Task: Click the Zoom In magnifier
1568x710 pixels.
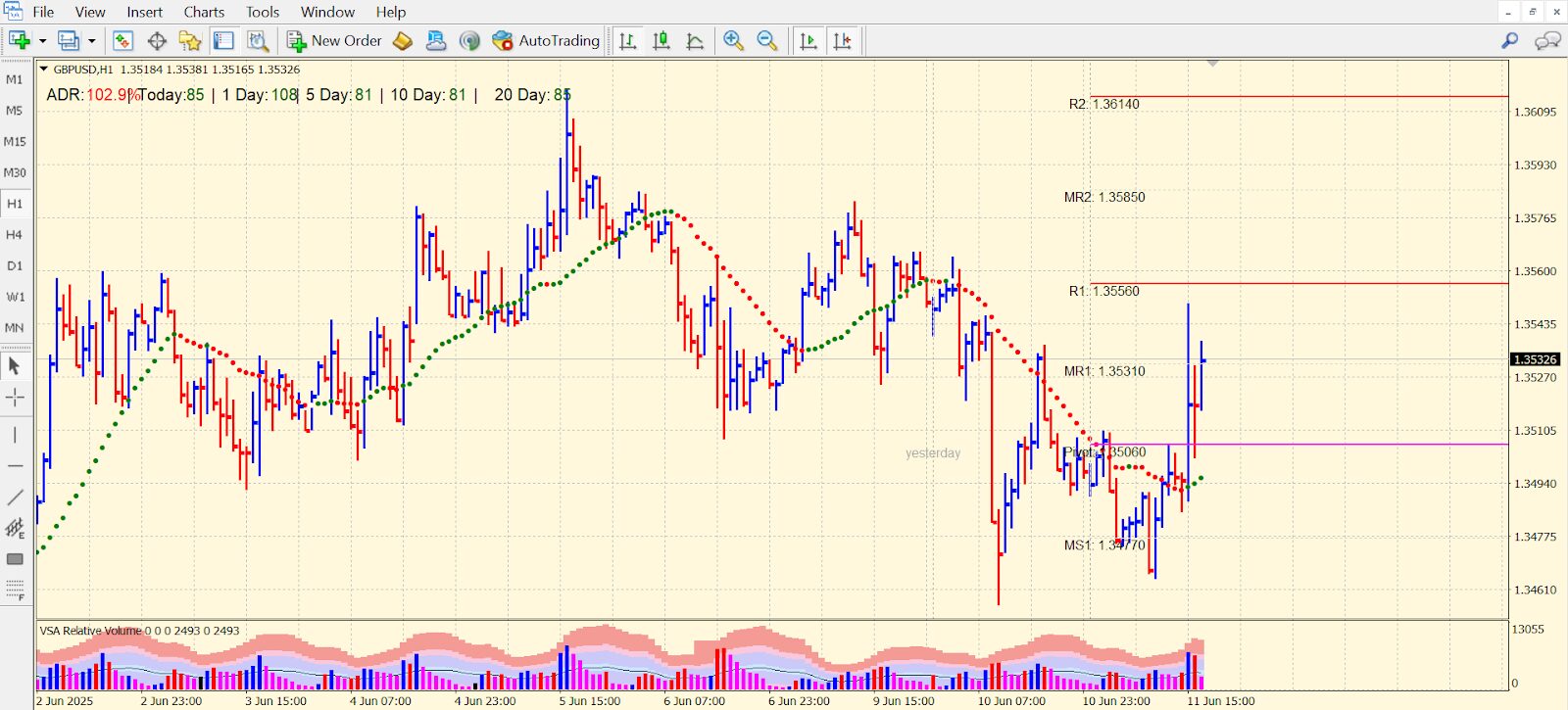Action: click(x=733, y=40)
